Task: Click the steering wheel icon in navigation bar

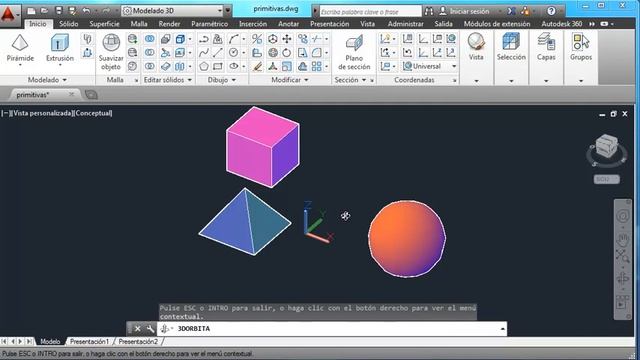Action: click(622, 216)
